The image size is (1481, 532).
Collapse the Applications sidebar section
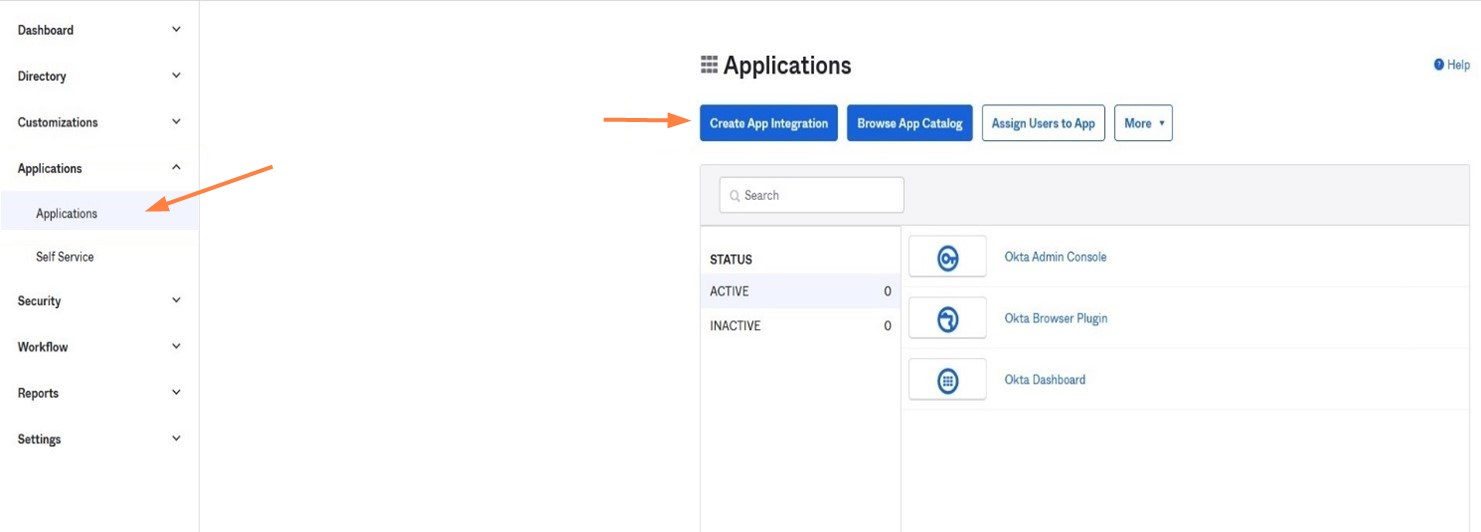(x=176, y=168)
